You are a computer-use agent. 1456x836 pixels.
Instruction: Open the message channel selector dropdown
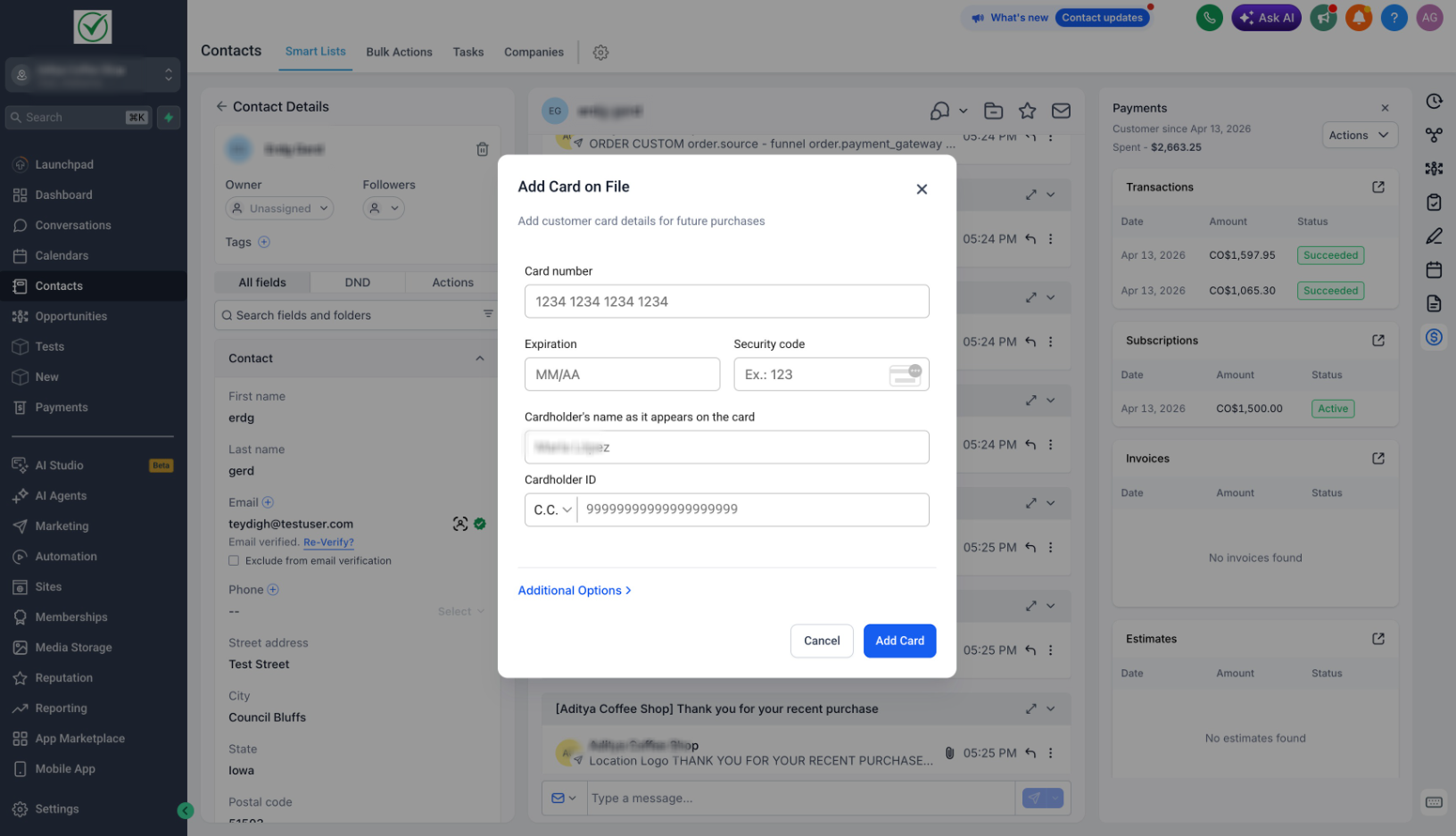point(564,798)
